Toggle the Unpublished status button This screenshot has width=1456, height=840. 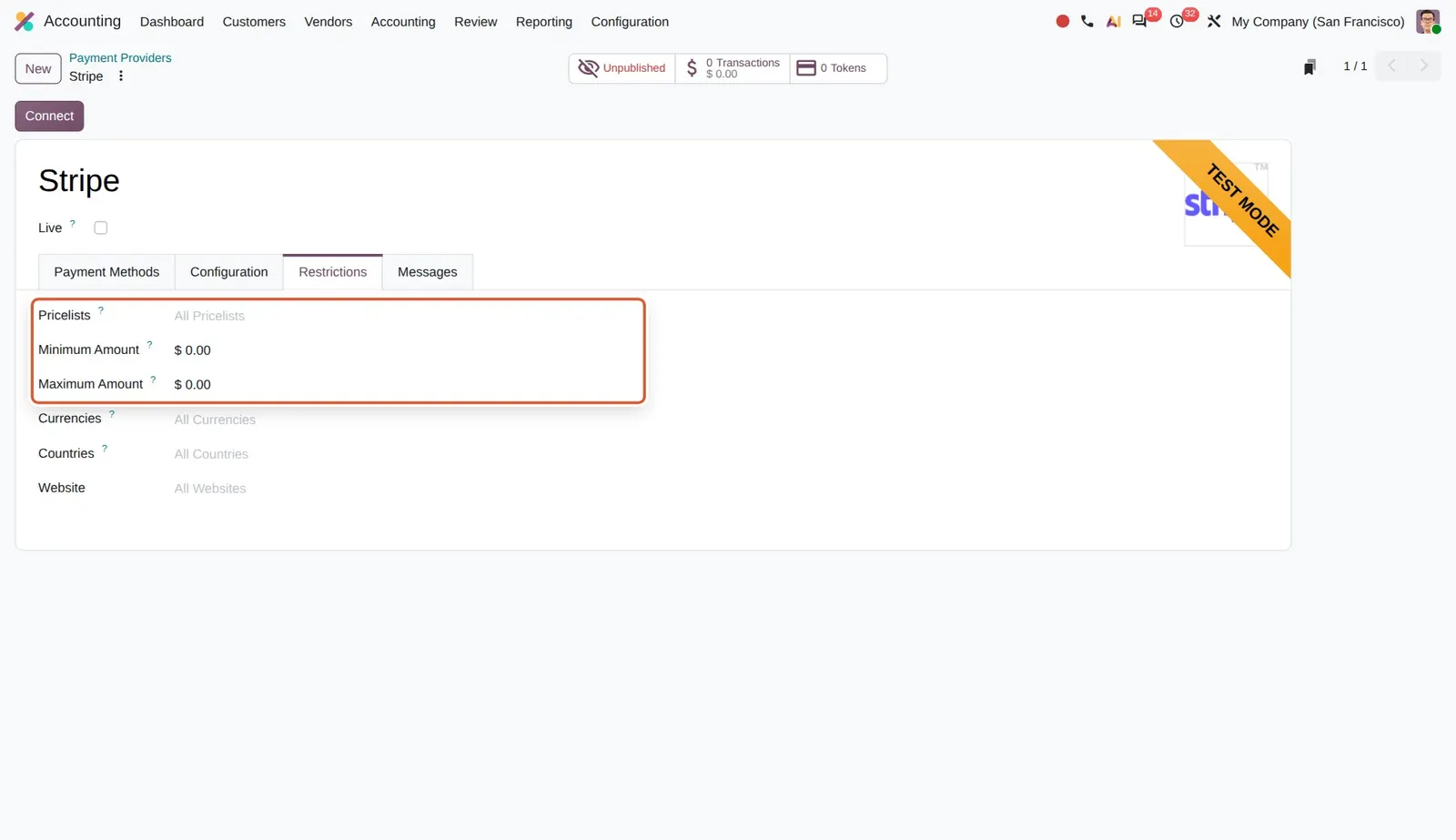622,68
